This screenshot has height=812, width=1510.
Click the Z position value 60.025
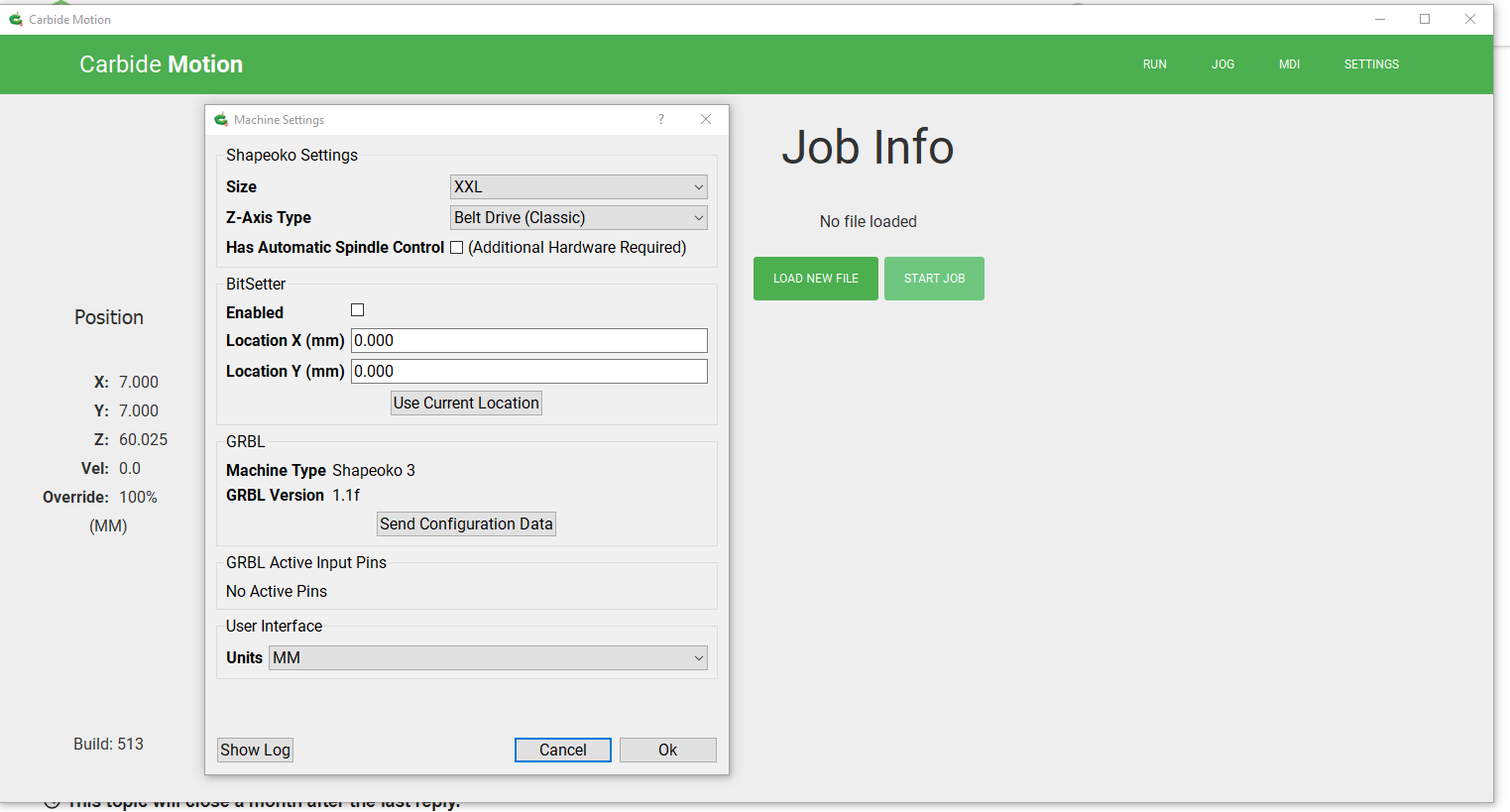tap(144, 439)
